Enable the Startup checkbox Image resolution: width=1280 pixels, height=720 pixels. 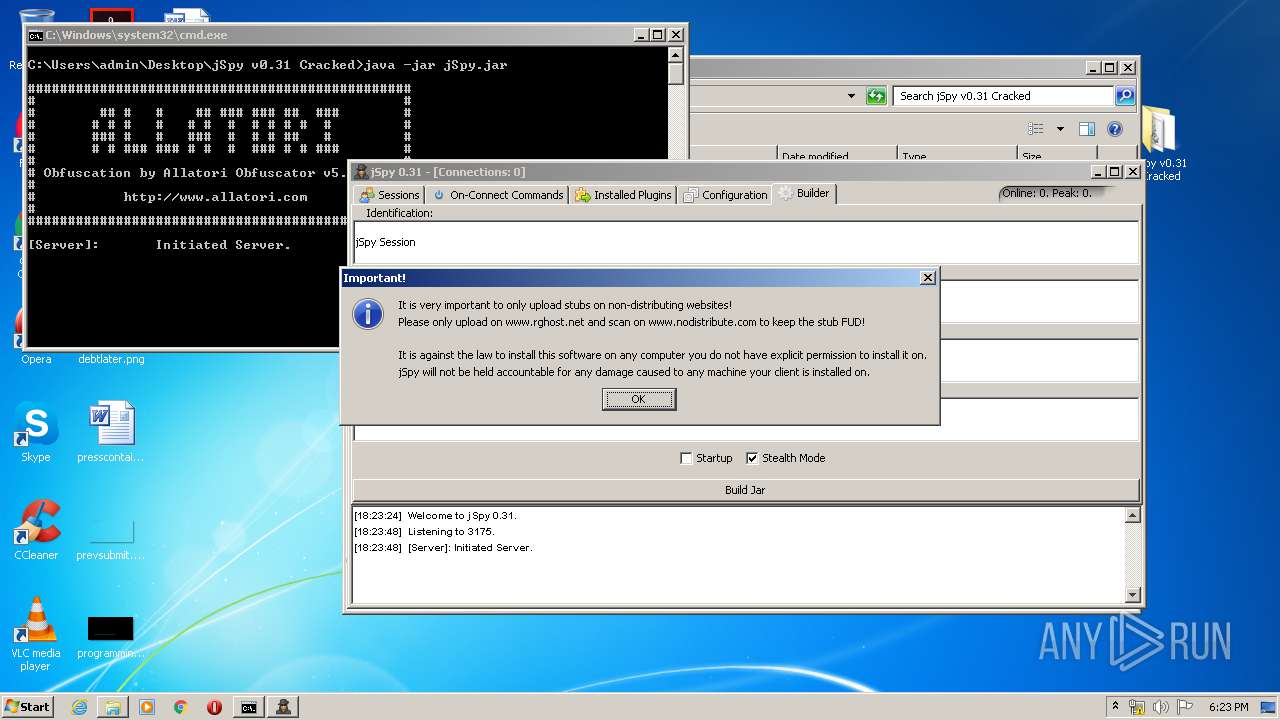coord(686,458)
